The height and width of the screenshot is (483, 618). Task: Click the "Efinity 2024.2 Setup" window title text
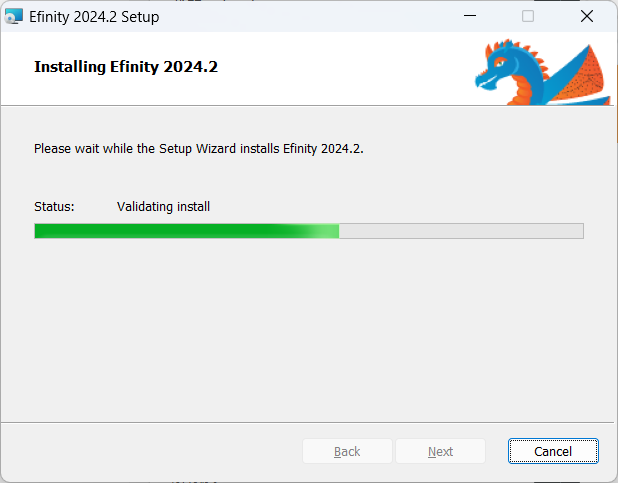click(94, 17)
